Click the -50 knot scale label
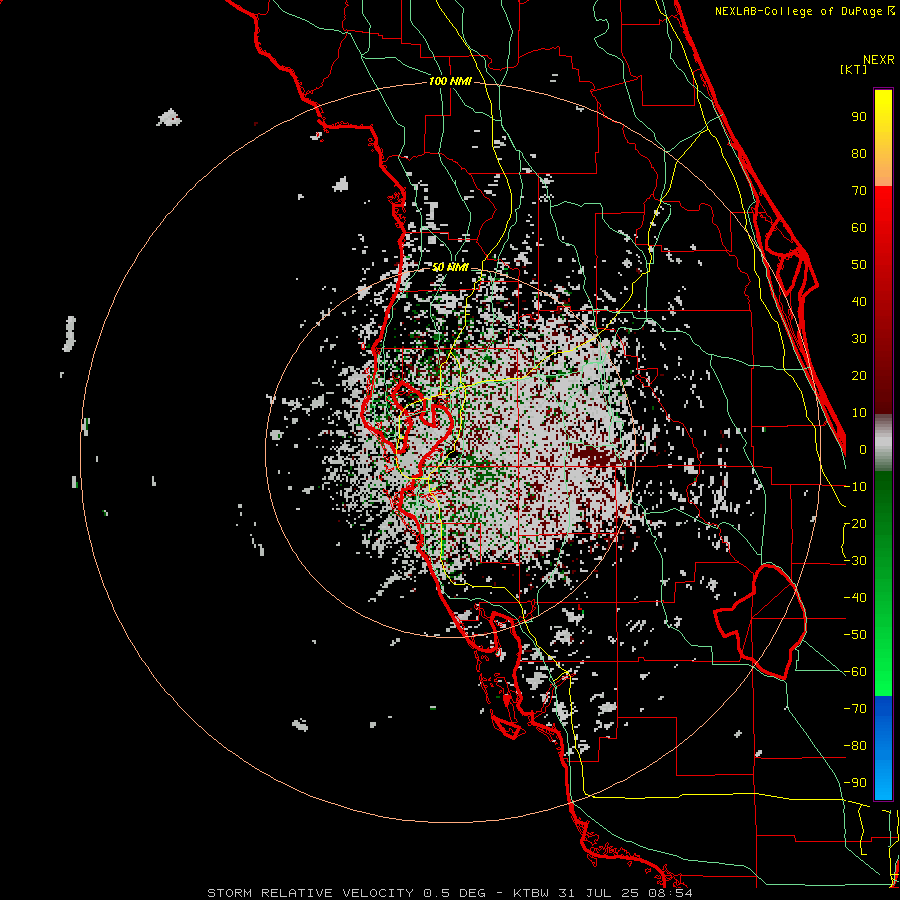Screen dimensions: 900x900 coord(855,635)
